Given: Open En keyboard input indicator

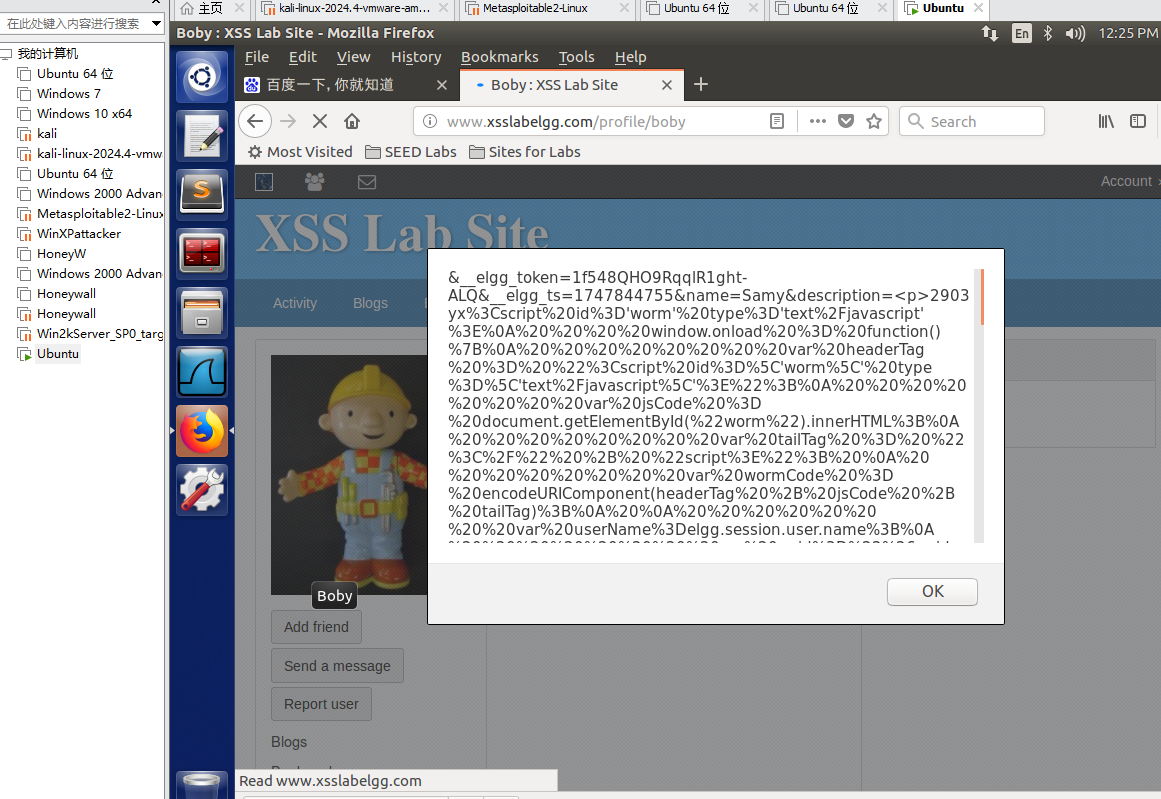Looking at the screenshot, I should click(1021, 33).
